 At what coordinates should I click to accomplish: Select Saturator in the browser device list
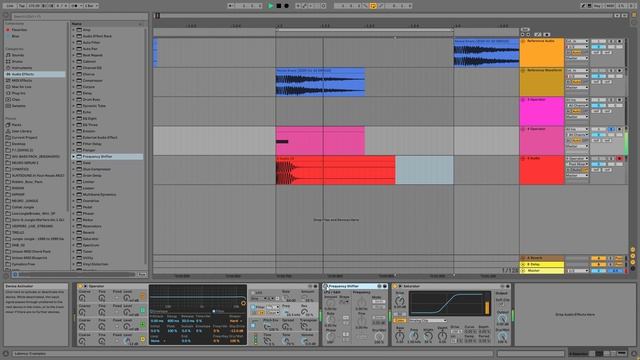coord(91,239)
